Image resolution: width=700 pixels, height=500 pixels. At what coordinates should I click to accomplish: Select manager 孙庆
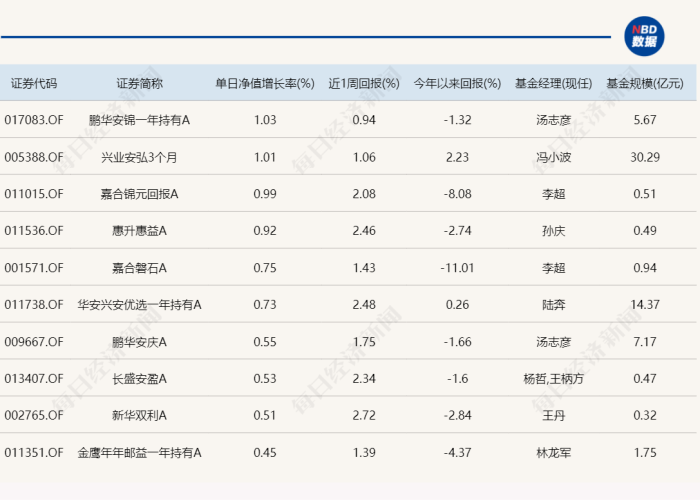554,231
